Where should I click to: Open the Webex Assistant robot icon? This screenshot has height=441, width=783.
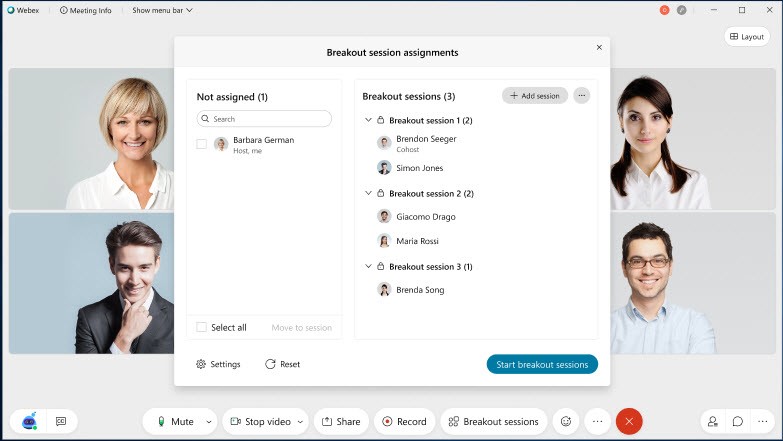[29, 421]
